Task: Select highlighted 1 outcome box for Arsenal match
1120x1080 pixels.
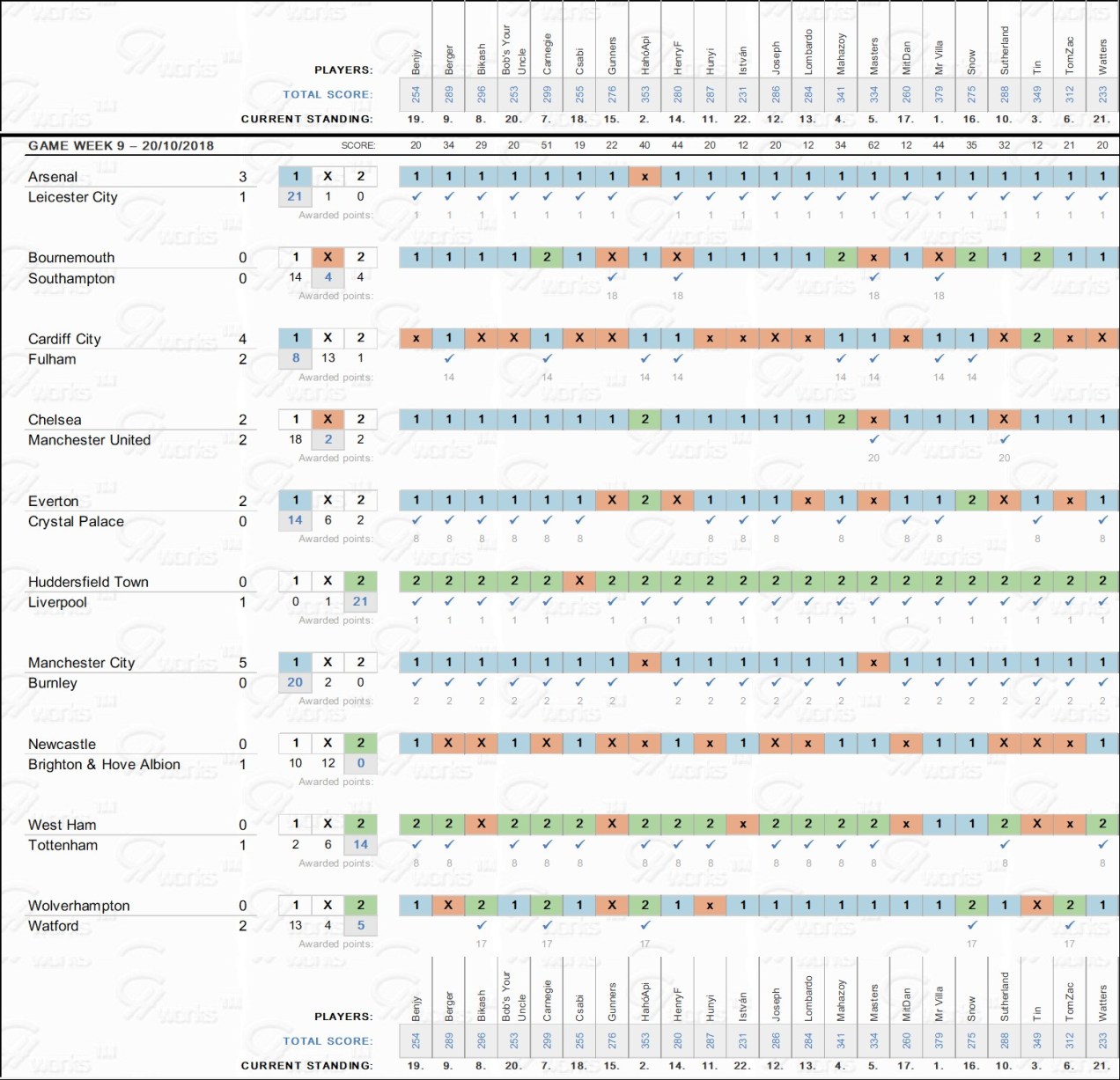Action: point(295,176)
